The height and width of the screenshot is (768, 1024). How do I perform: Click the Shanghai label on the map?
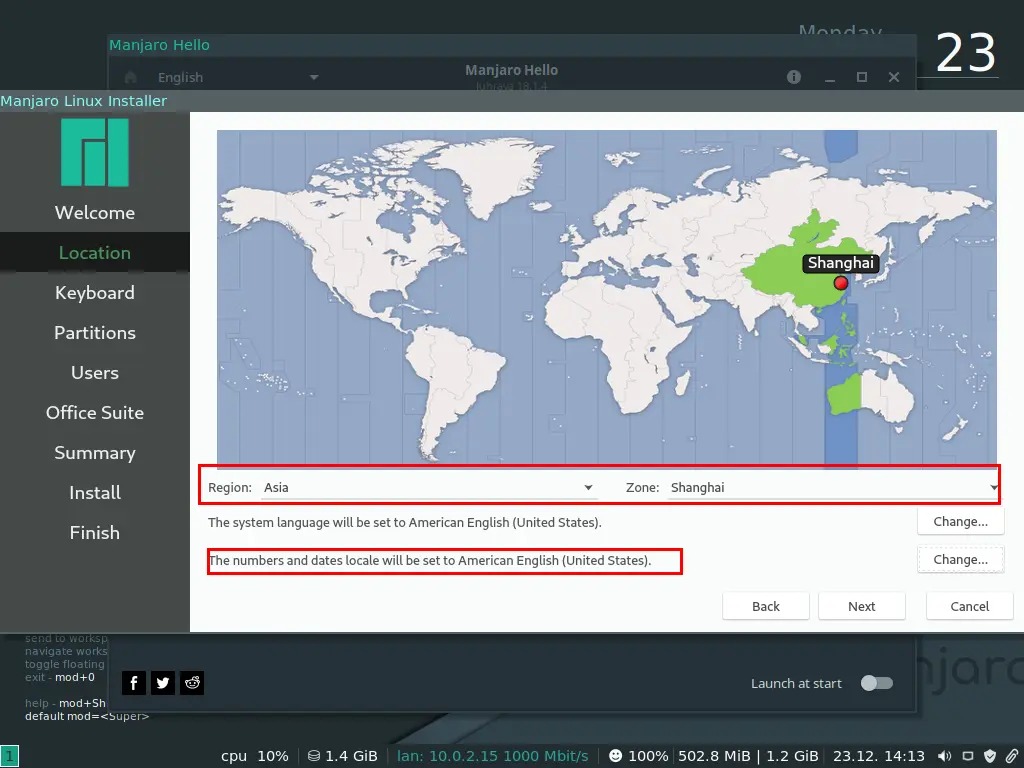click(x=840, y=263)
